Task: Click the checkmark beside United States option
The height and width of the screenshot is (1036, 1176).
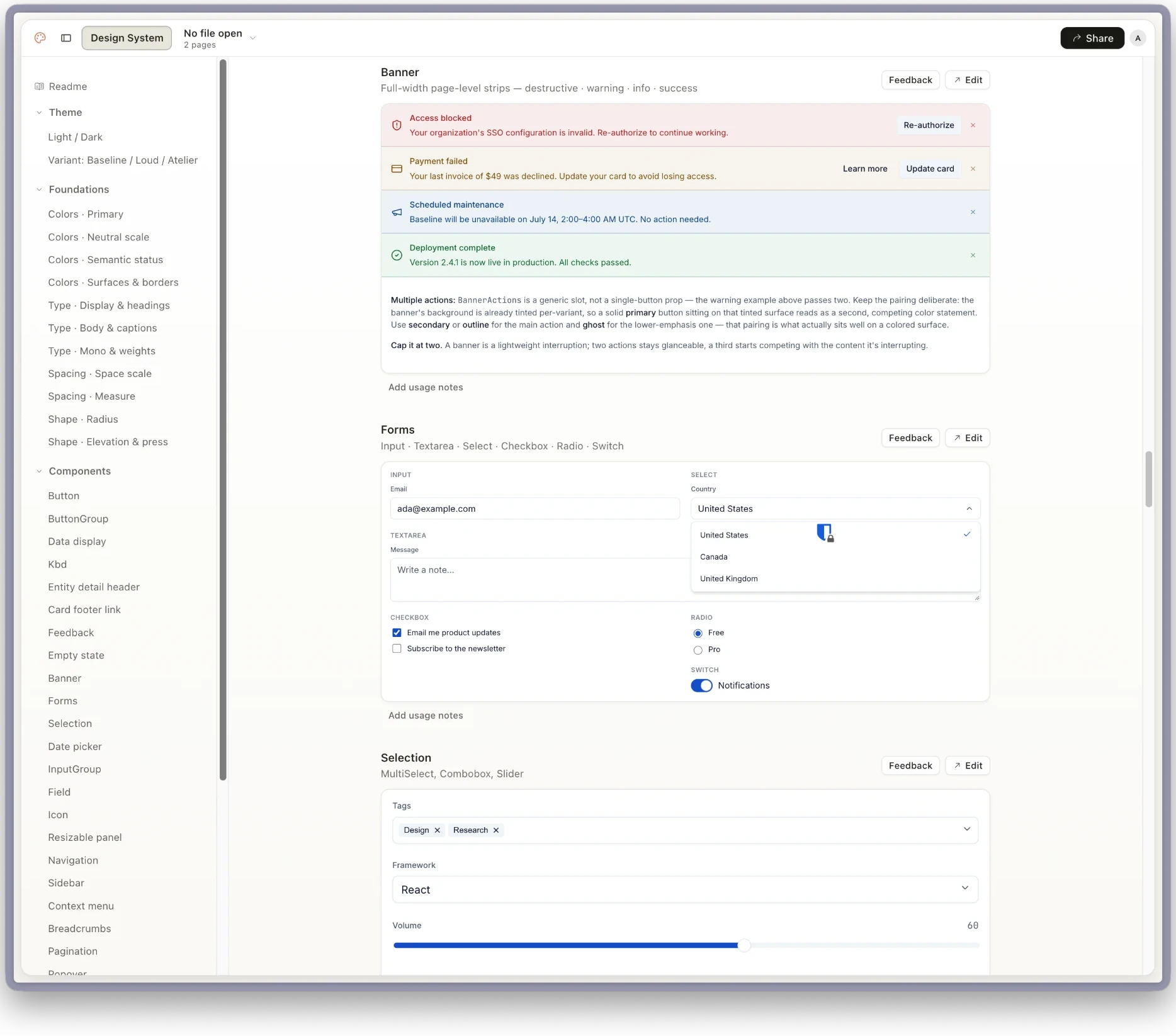Action: click(x=967, y=534)
